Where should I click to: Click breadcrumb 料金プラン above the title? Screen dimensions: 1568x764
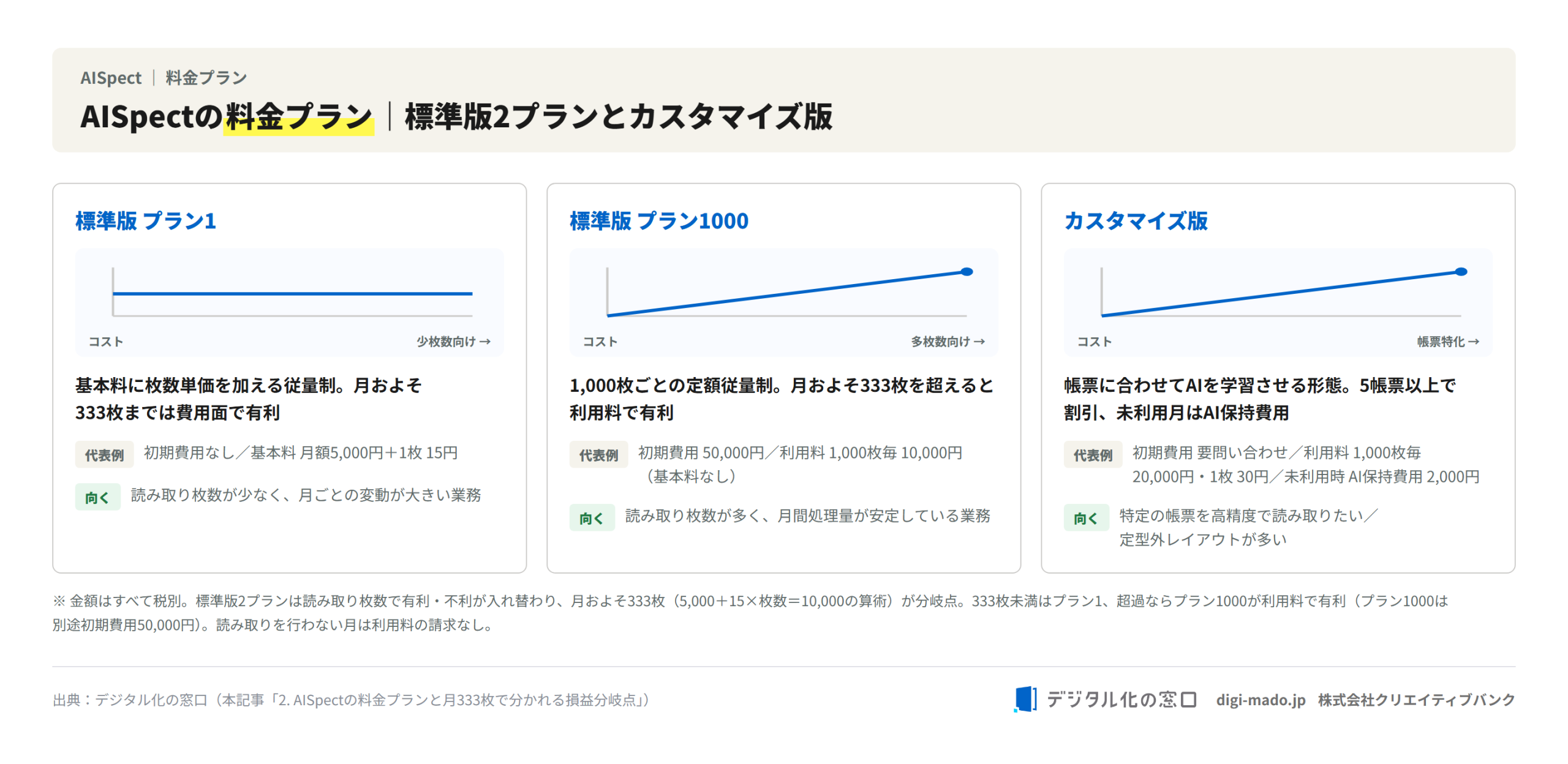[206, 78]
